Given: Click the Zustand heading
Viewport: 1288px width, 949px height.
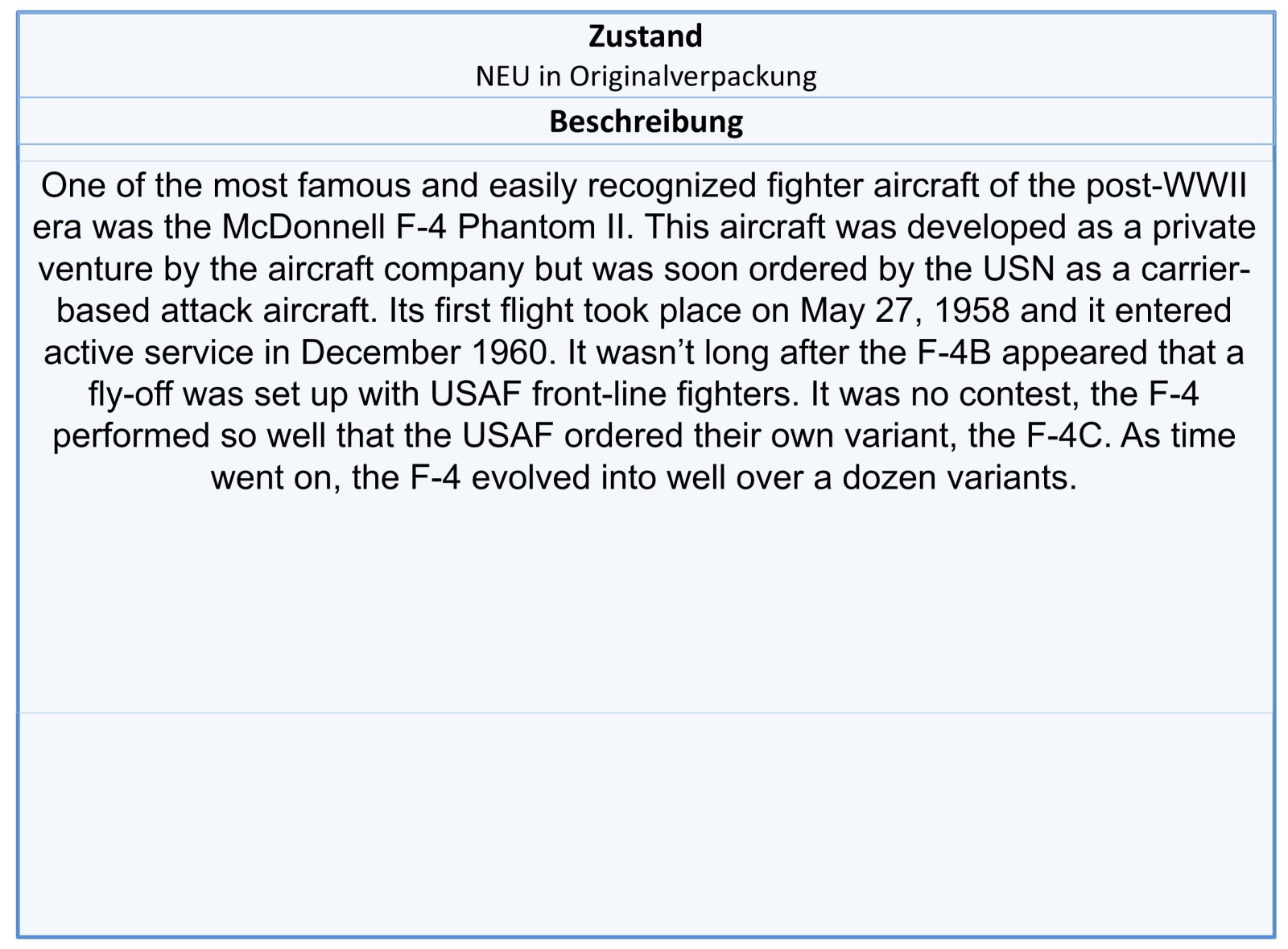Looking at the screenshot, I should (x=646, y=36).
